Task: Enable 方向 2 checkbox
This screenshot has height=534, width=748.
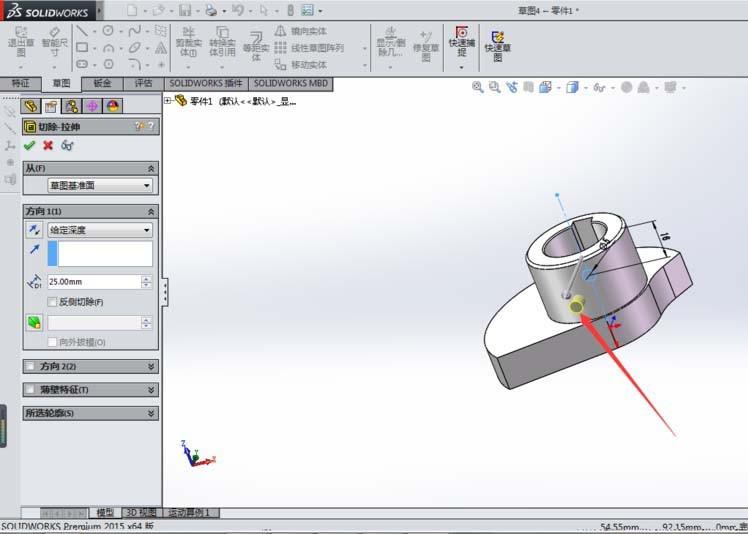Action: tap(30, 366)
